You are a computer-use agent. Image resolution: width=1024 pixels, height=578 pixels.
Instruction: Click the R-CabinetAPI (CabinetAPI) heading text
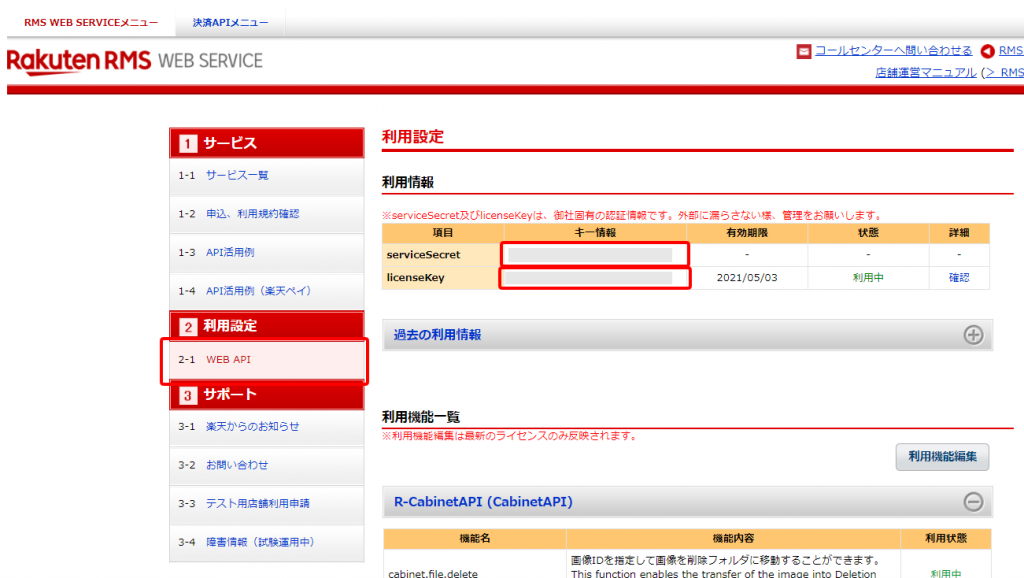[x=483, y=502]
